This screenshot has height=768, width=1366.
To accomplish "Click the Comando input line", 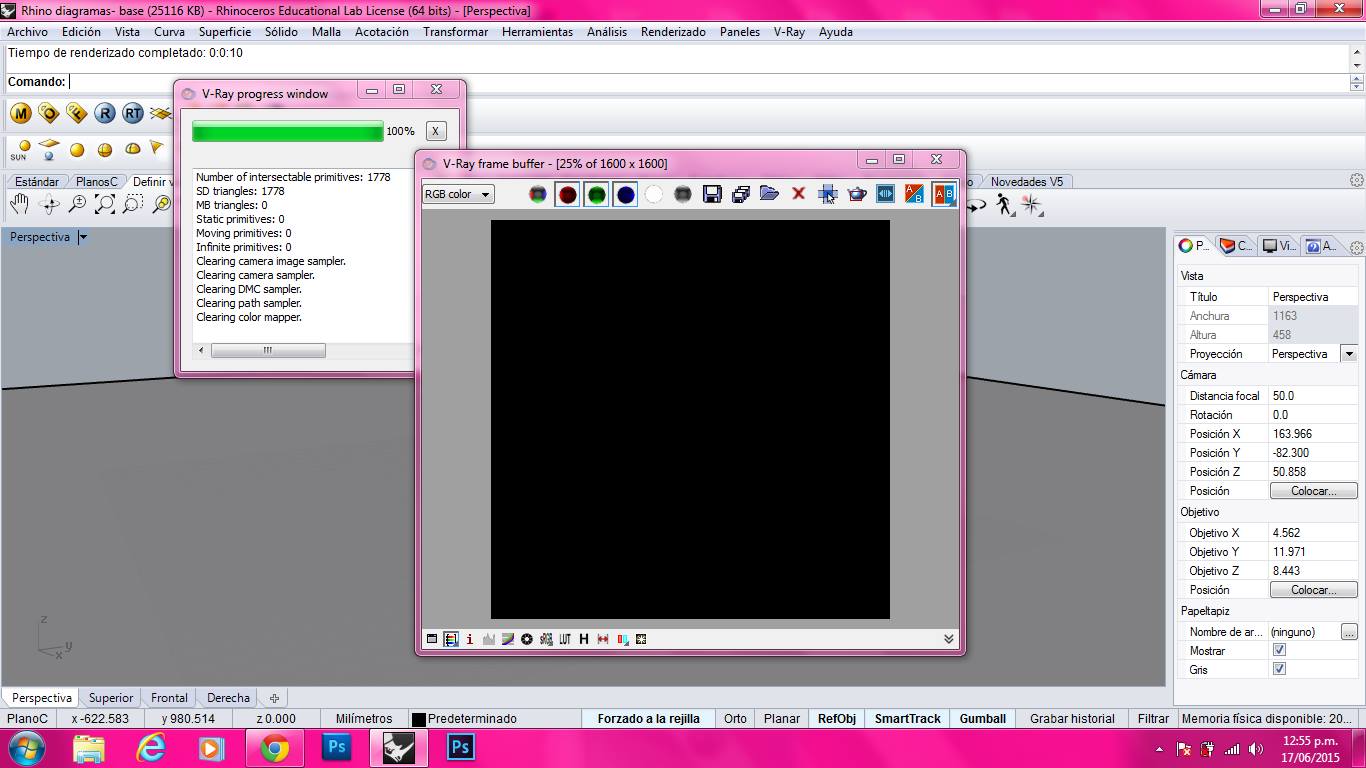I will 709,82.
